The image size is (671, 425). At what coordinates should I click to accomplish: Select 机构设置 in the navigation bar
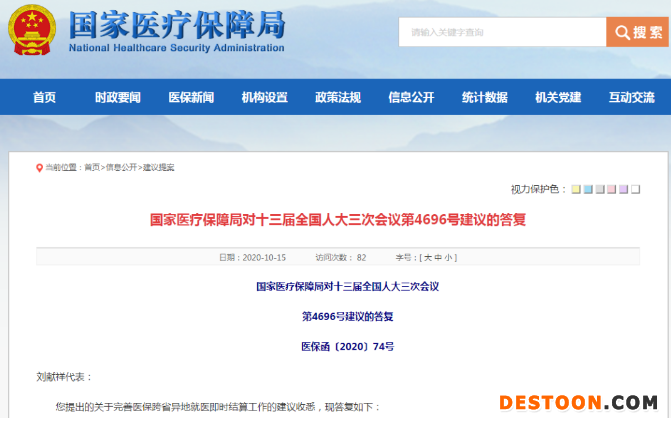[264, 97]
